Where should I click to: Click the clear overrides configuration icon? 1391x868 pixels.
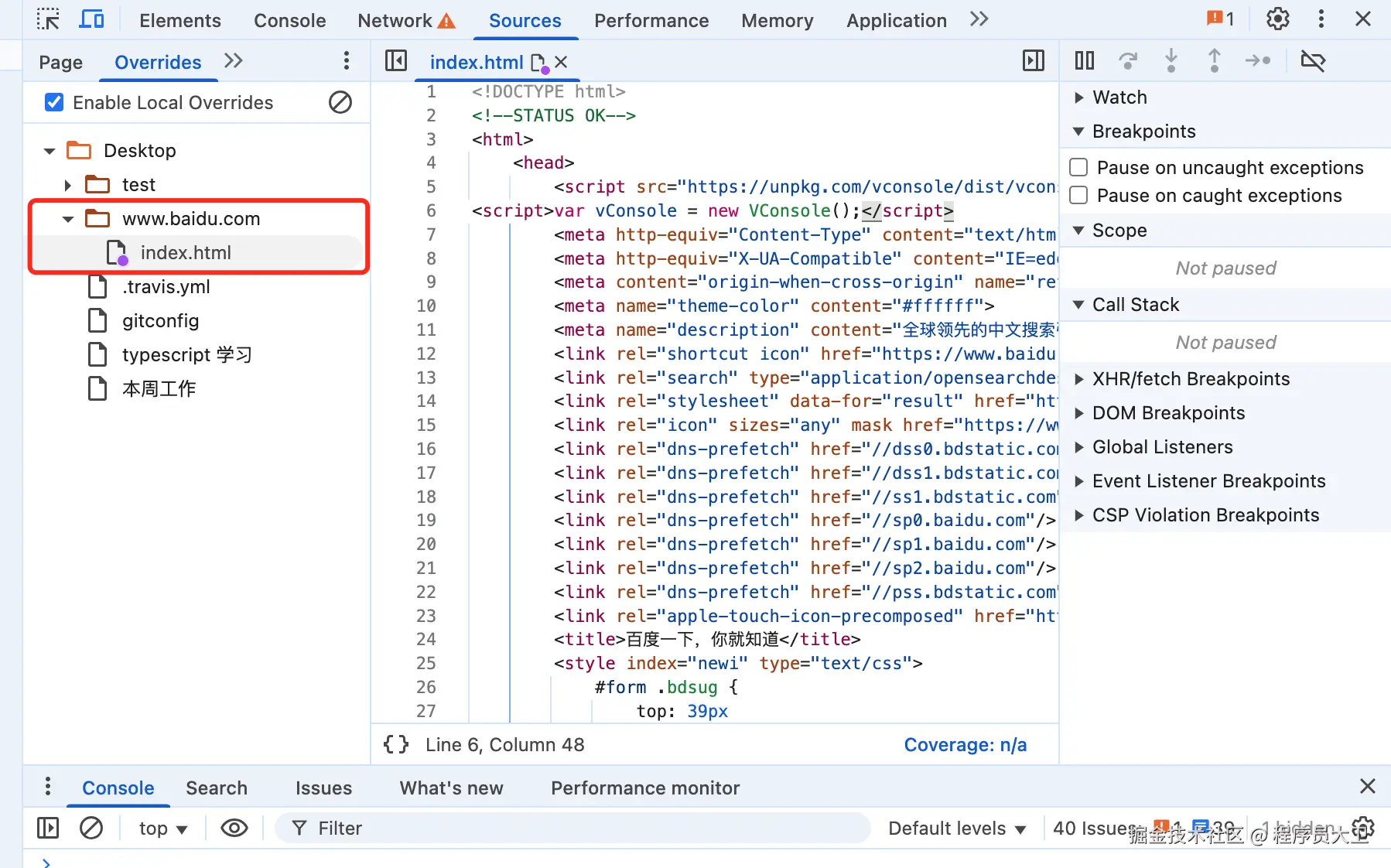340,102
